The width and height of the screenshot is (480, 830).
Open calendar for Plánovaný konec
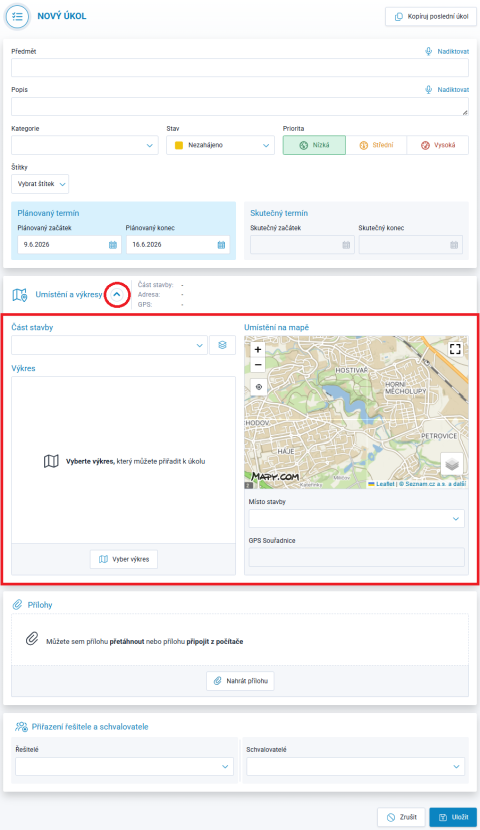coord(221,245)
